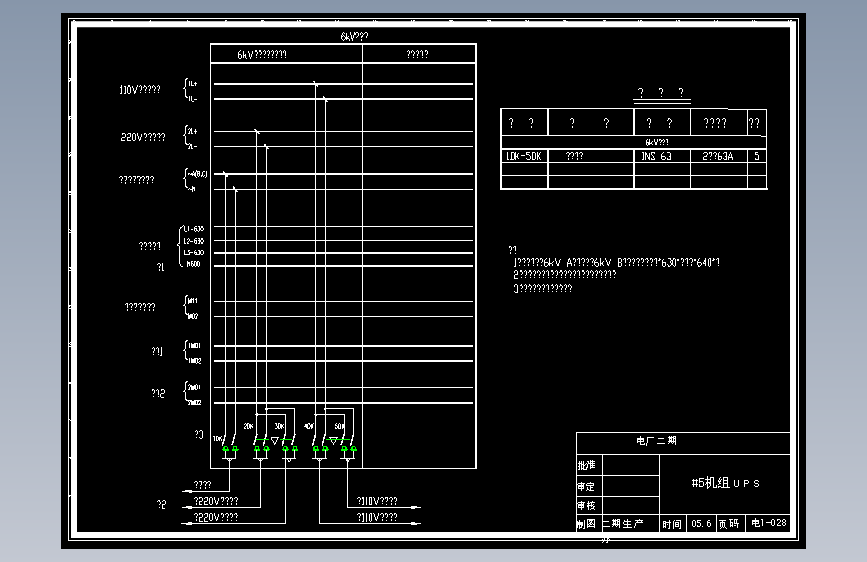Click the "2L+" bus line label
Viewport: 867px width, 562px height.
click(x=192, y=132)
